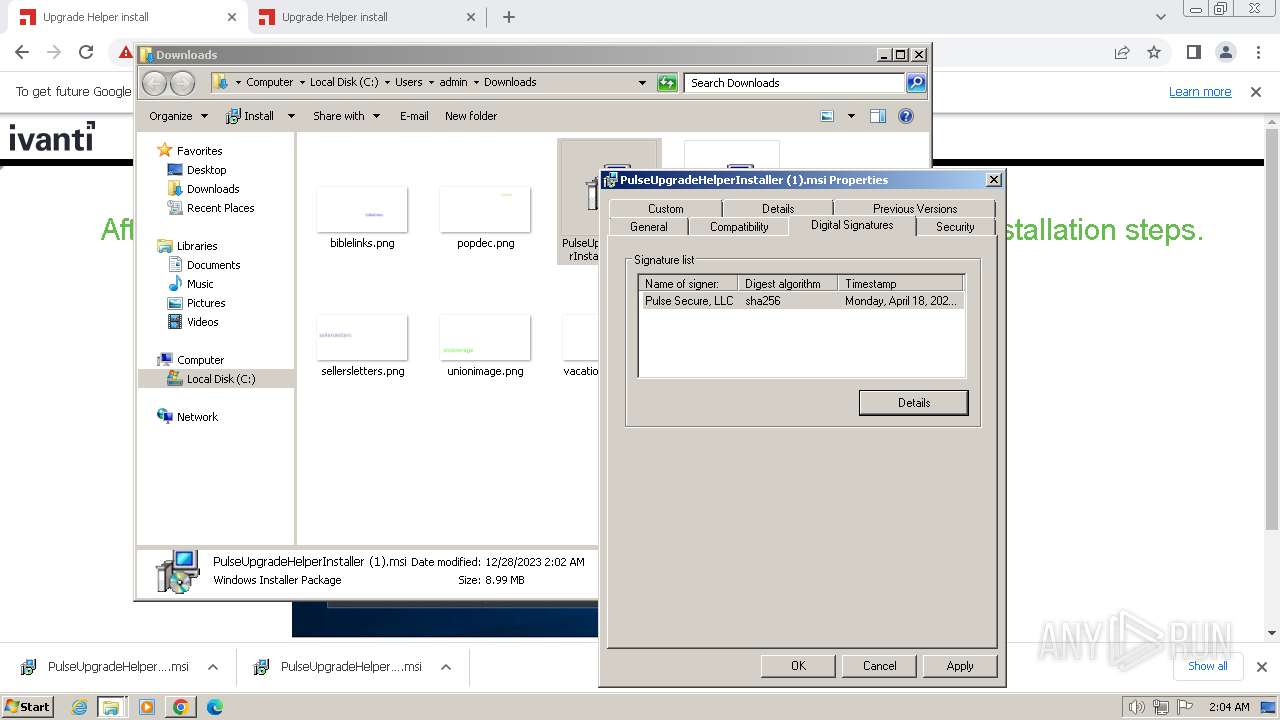The height and width of the screenshot is (720, 1280).
Task: Click Apply in the Properties dialog
Action: click(x=960, y=666)
